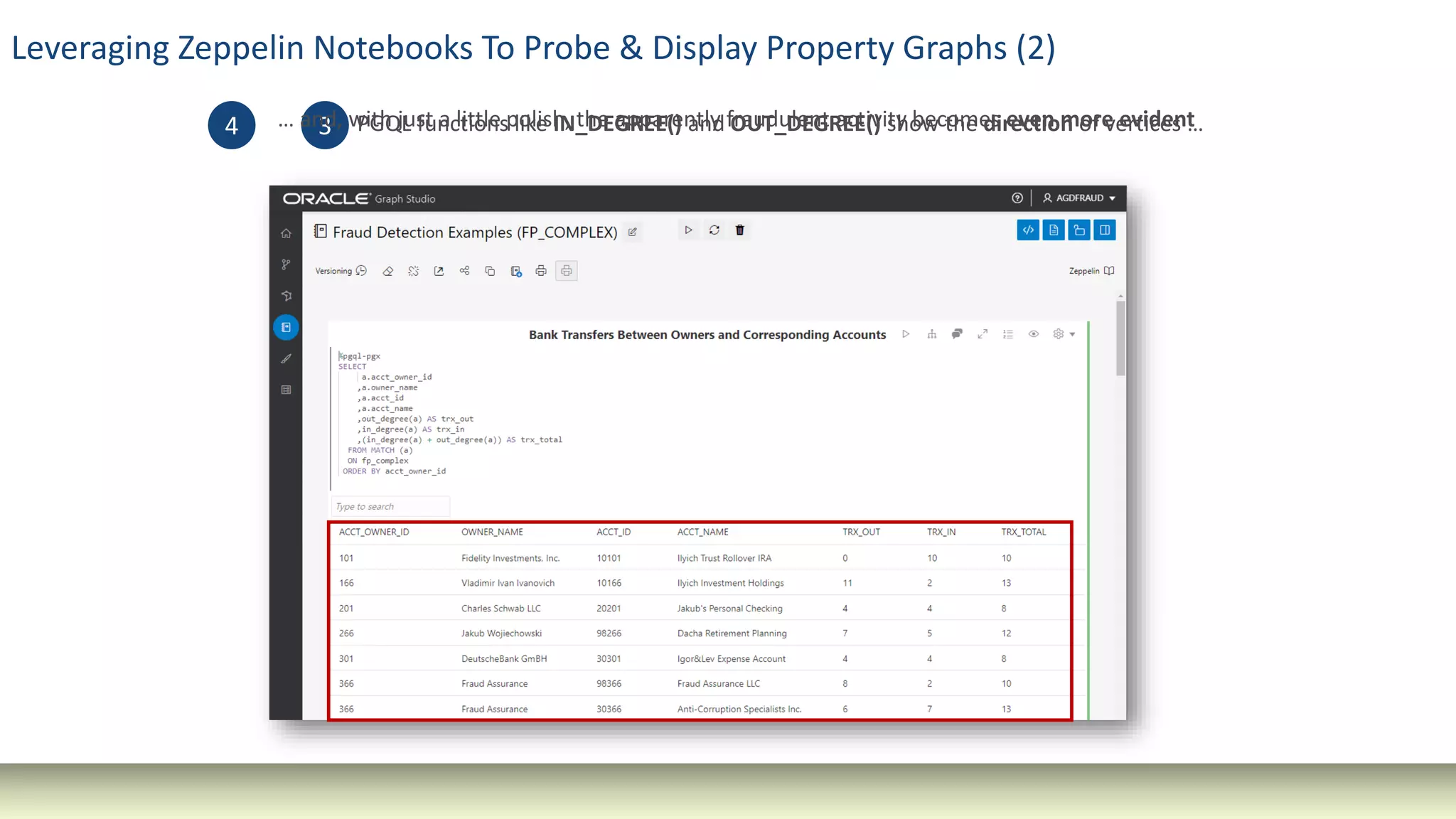Select the DeutscheBank GmBH cell
The height and width of the screenshot is (819, 1456).
(x=504, y=659)
